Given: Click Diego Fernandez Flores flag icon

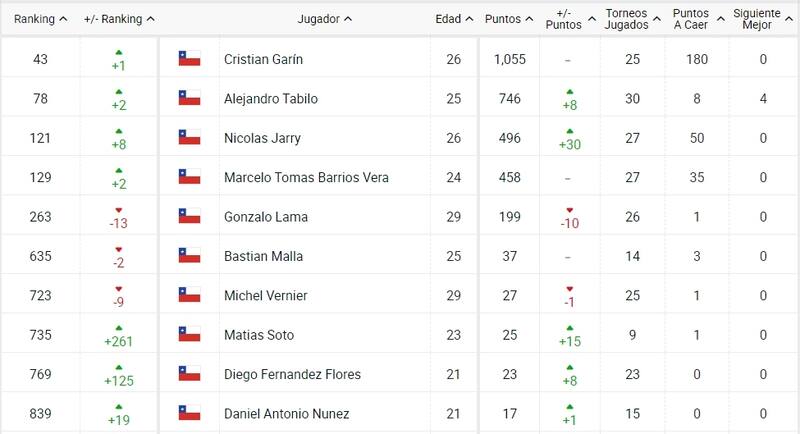Looking at the screenshot, I should pos(189,374).
